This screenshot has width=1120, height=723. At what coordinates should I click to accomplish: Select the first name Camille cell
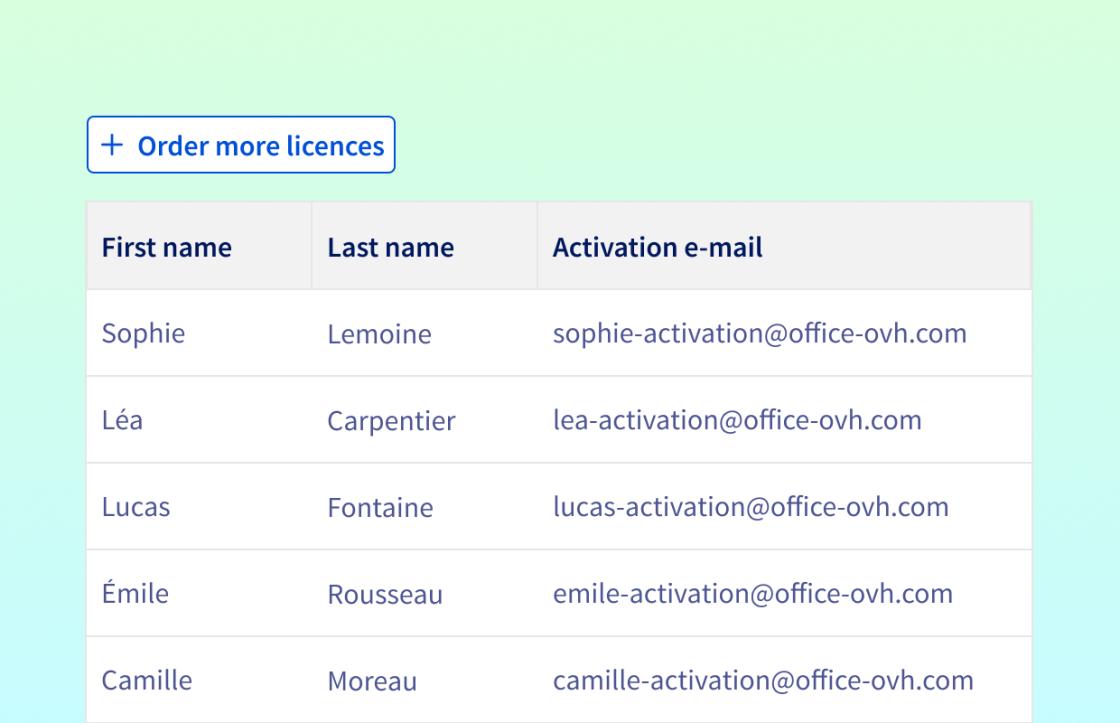pos(147,680)
